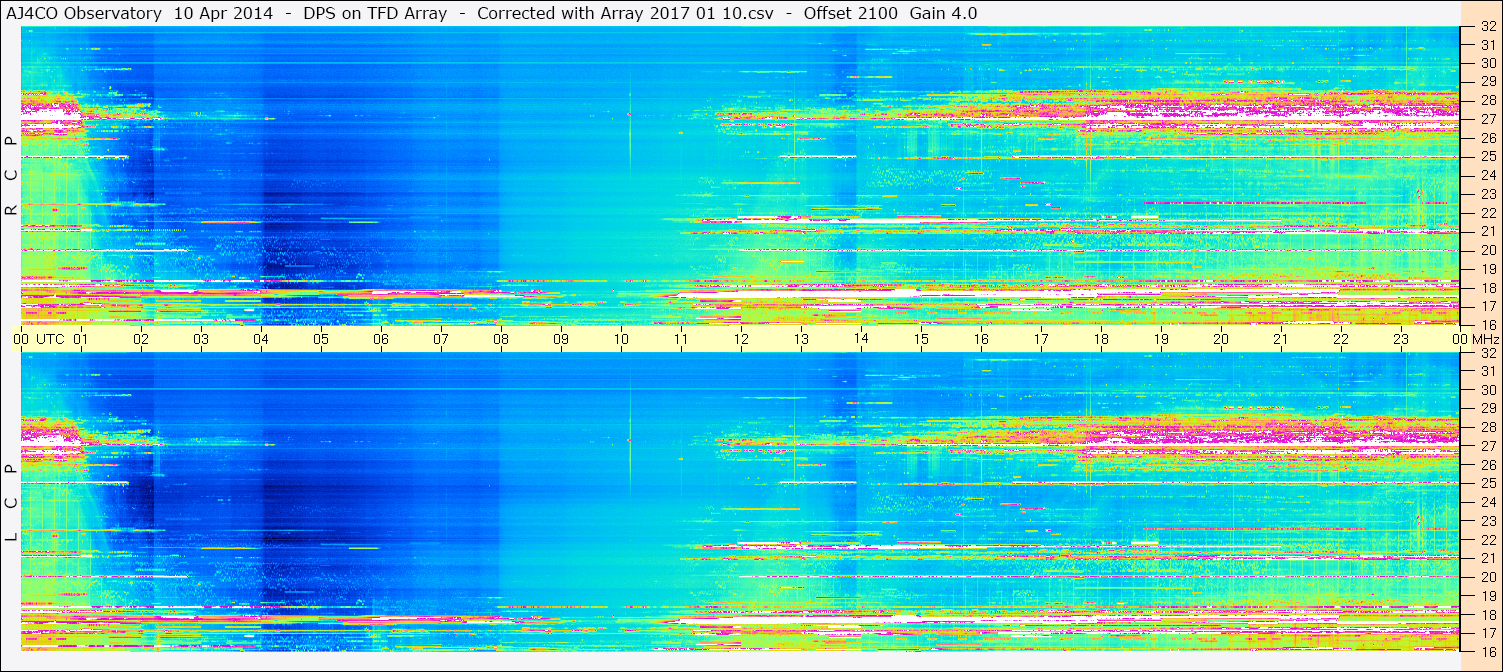Select the 02 hour marker on time axis

click(x=141, y=339)
